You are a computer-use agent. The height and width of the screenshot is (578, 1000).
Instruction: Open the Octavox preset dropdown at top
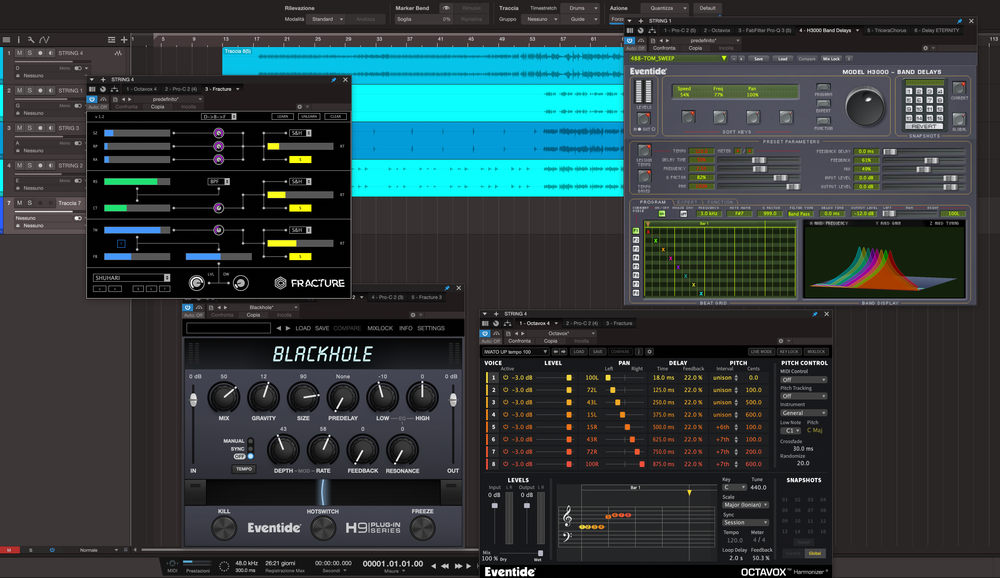(514, 352)
